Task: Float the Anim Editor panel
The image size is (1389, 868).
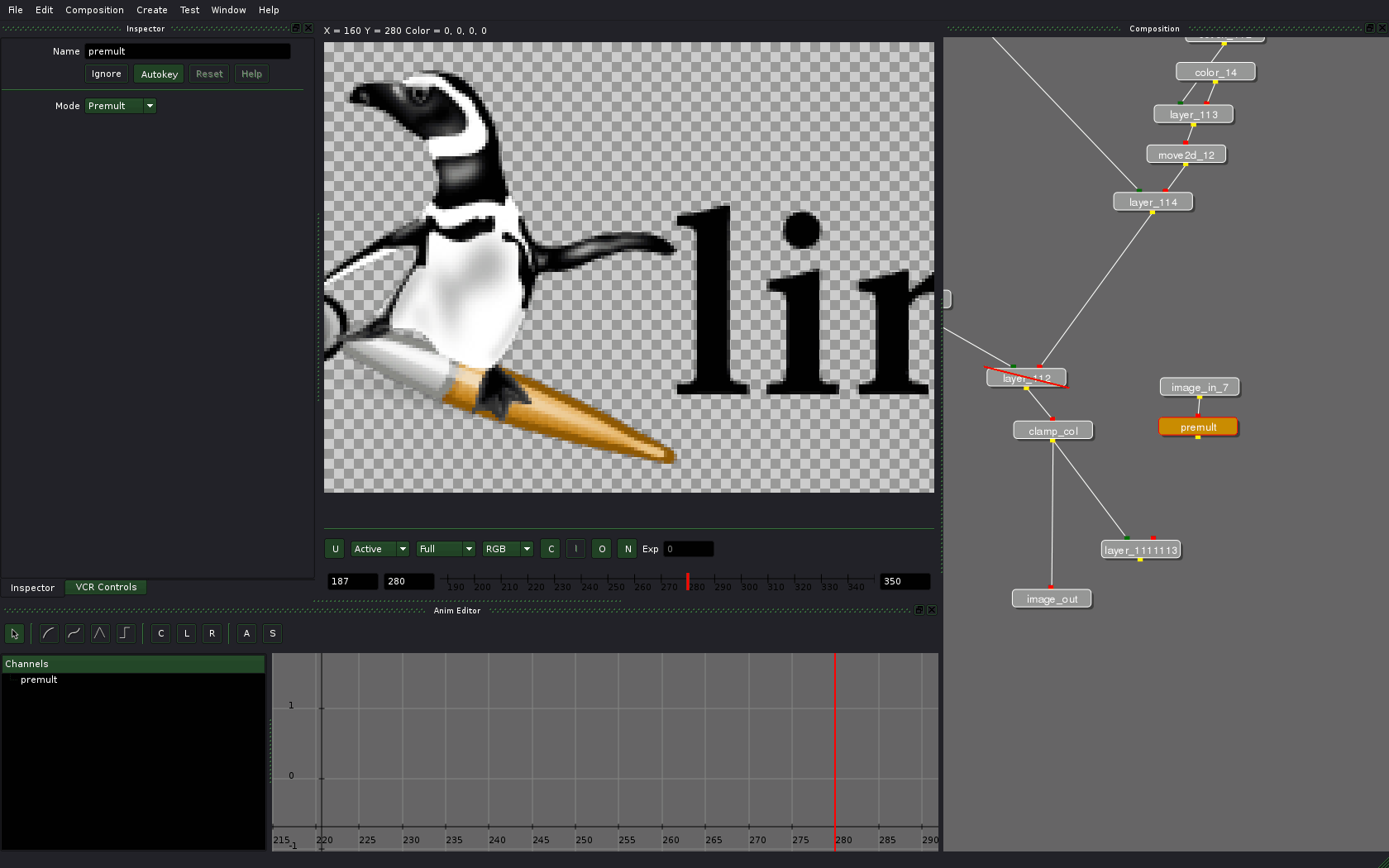Action: [x=919, y=610]
